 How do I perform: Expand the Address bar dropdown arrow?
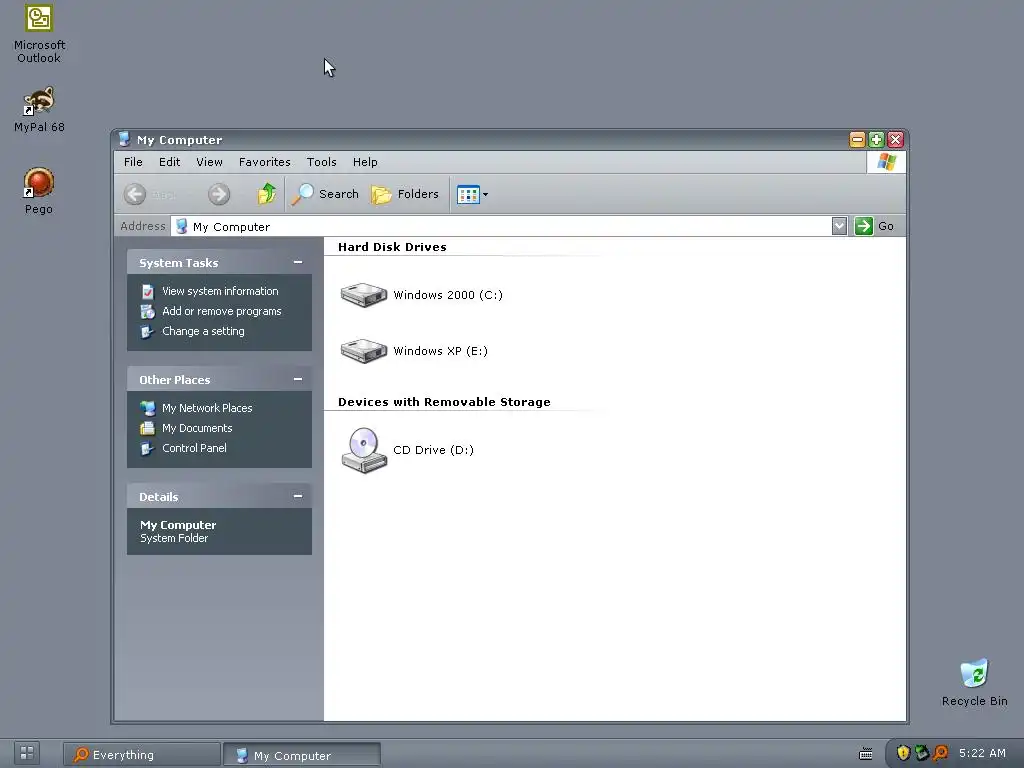[x=839, y=226]
